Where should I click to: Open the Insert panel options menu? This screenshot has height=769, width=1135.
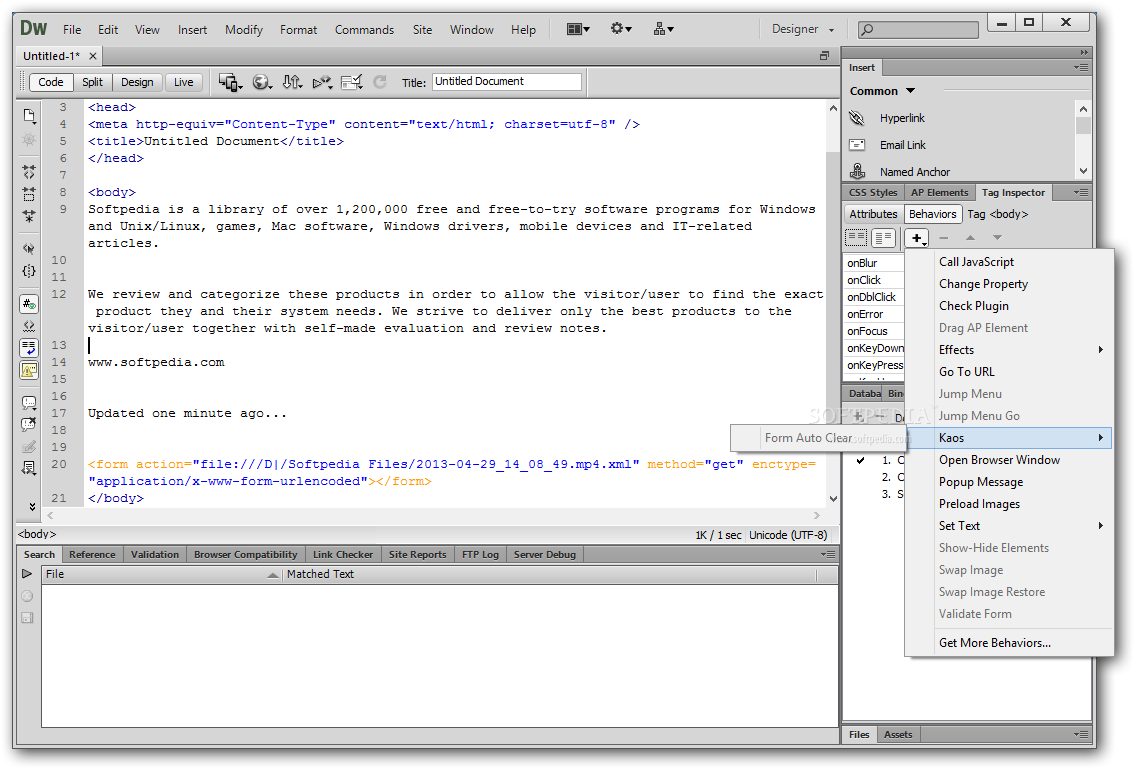tap(1081, 67)
